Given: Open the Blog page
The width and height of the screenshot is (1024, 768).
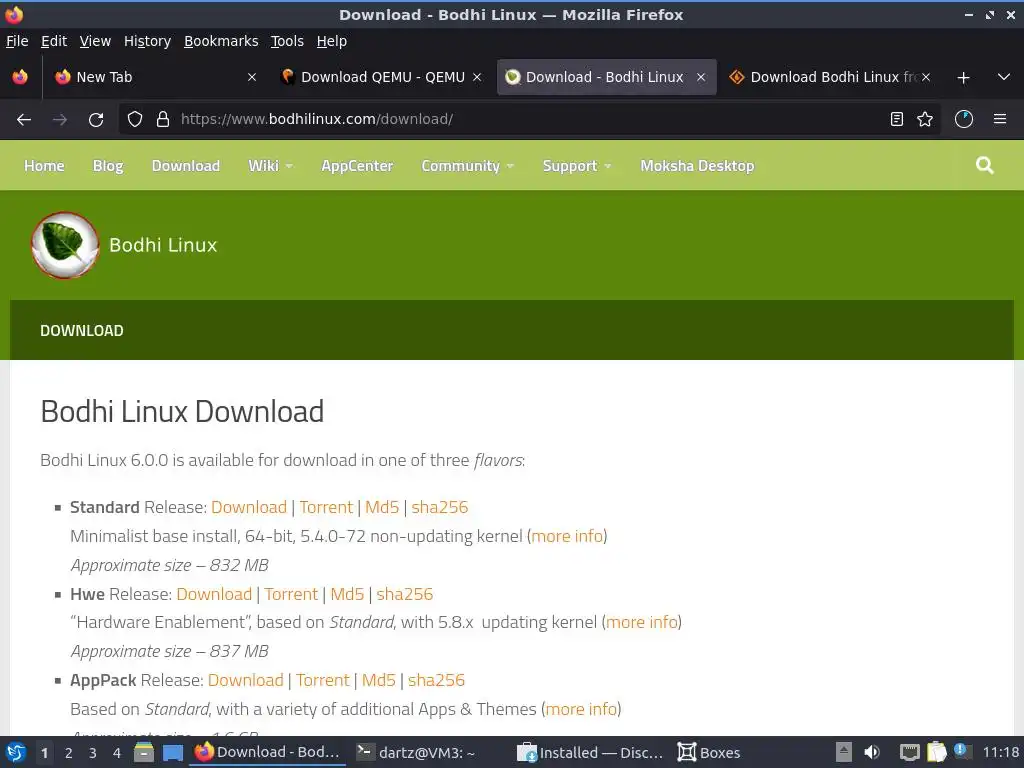Looking at the screenshot, I should tap(108, 166).
